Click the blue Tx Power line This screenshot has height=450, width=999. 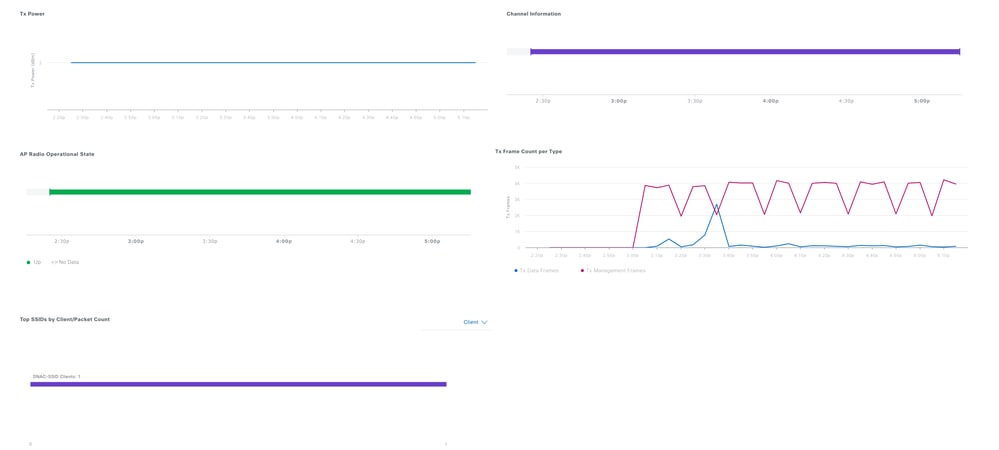(273, 62)
